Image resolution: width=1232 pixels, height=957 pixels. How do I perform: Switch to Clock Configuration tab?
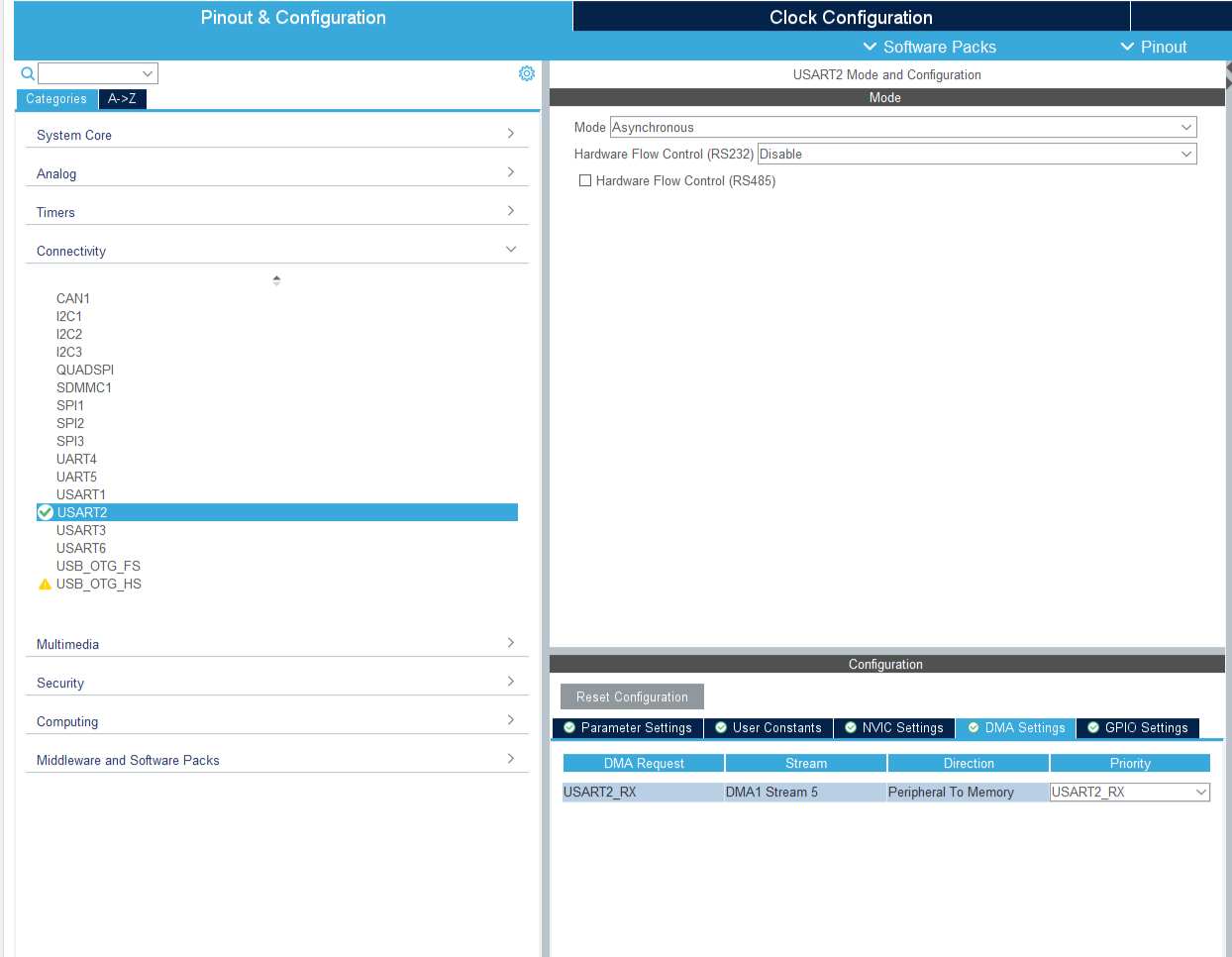[x=851, y=17]
